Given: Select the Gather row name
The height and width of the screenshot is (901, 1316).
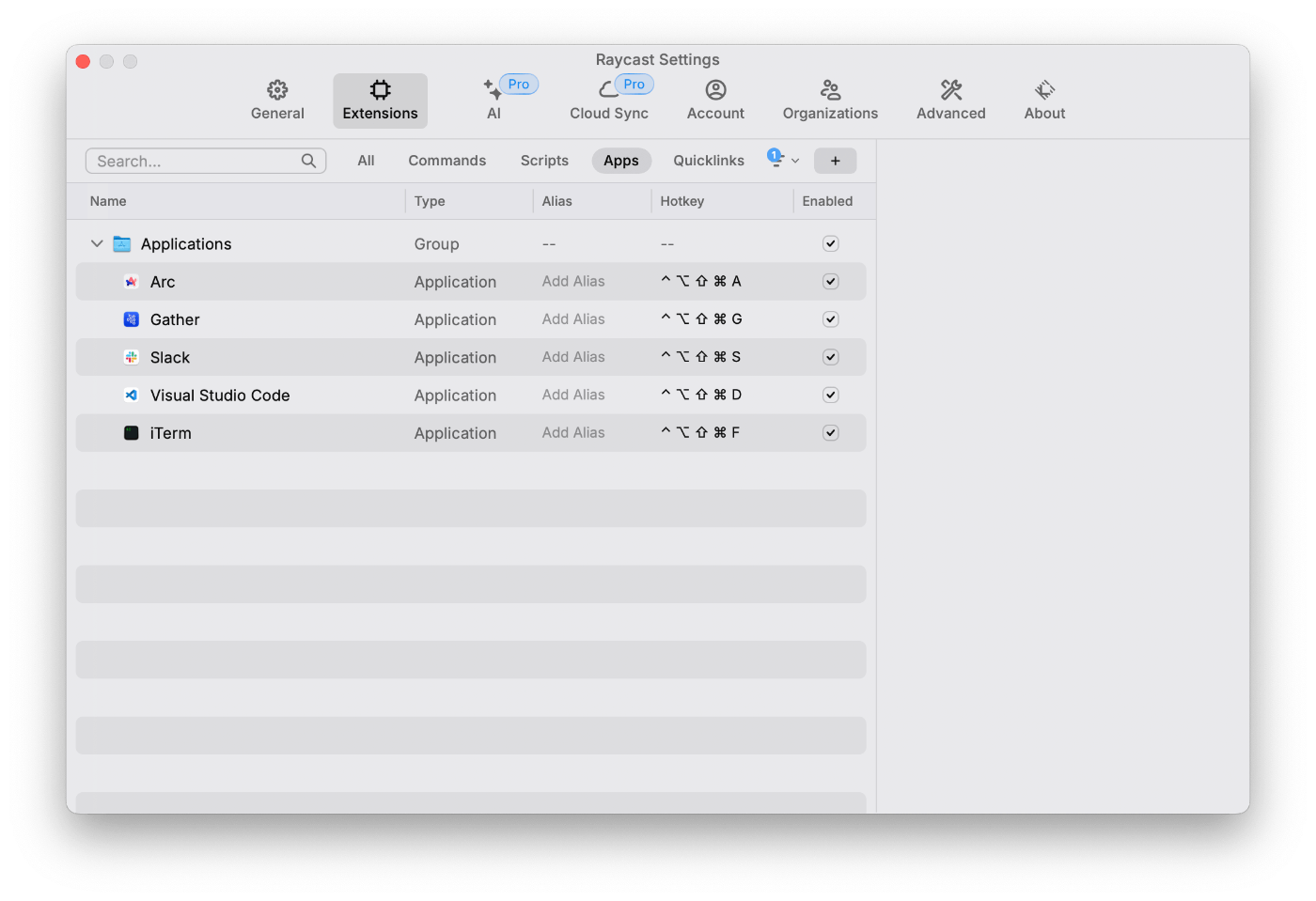Looking at the screenshot, I should click(x=175, y=319).
